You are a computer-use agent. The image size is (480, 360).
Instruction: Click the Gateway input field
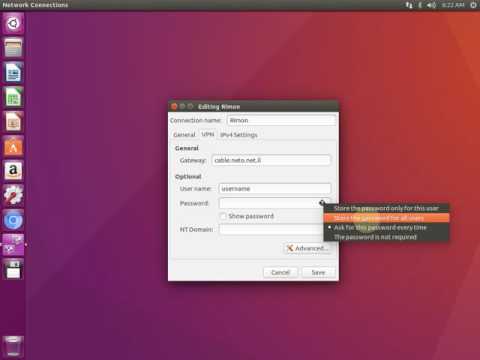(x=271, y=160)
